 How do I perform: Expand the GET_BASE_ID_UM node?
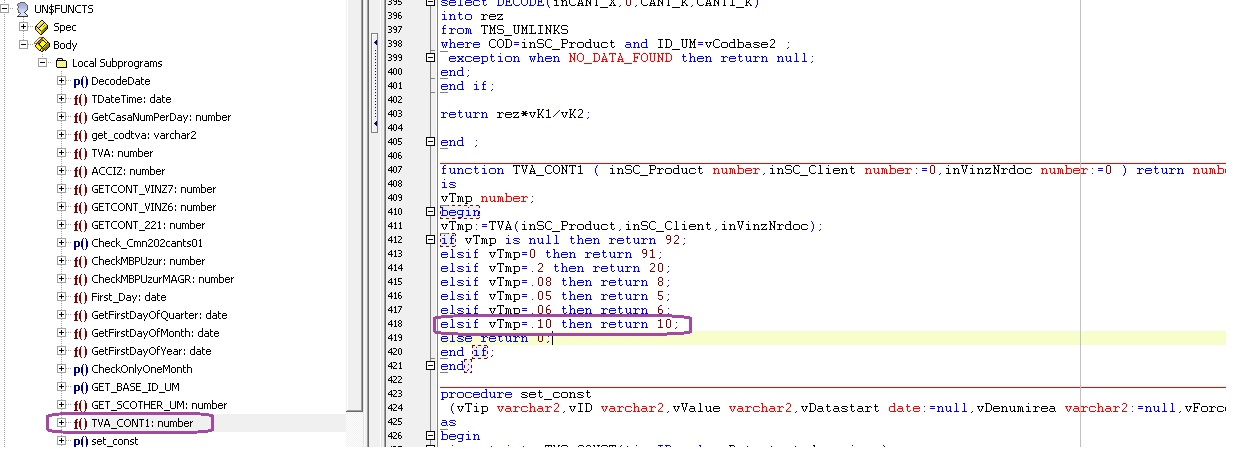pyautogui.click(x=62, y=387)
